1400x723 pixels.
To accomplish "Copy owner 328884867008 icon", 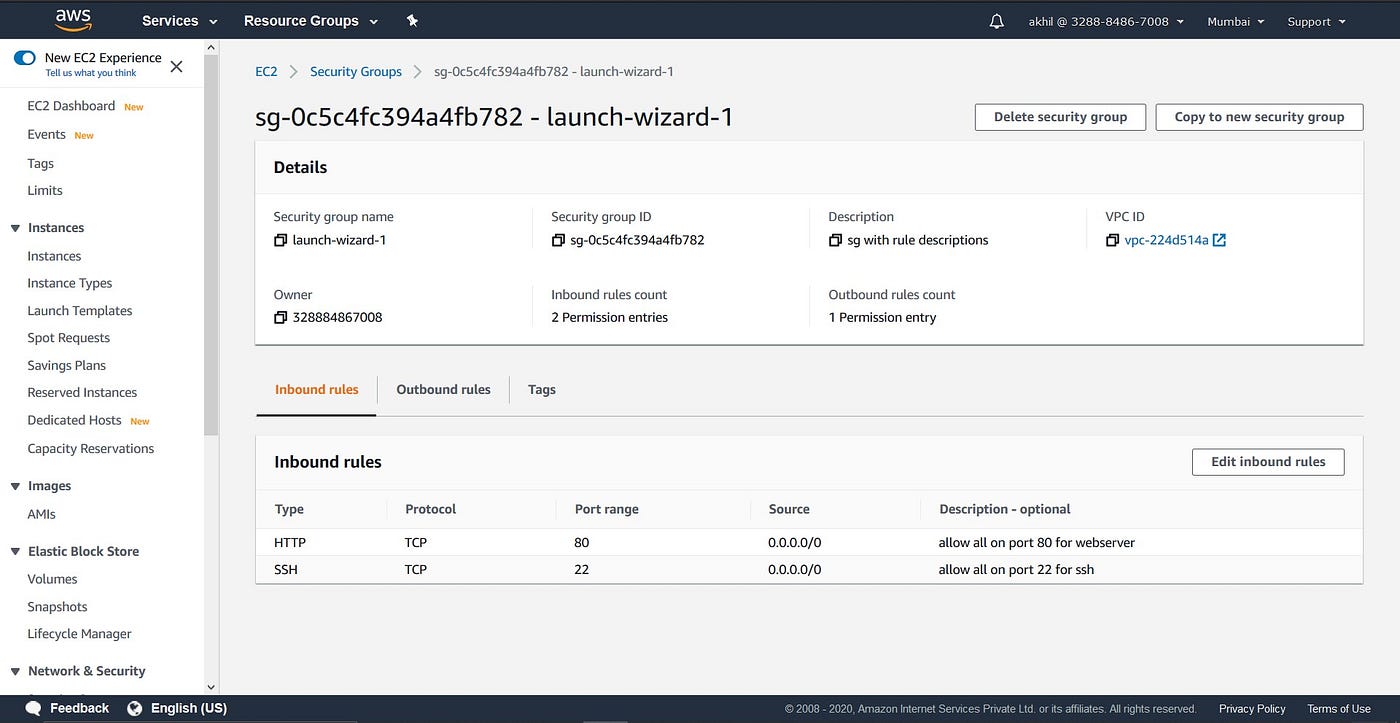I will tap(280, 317).
